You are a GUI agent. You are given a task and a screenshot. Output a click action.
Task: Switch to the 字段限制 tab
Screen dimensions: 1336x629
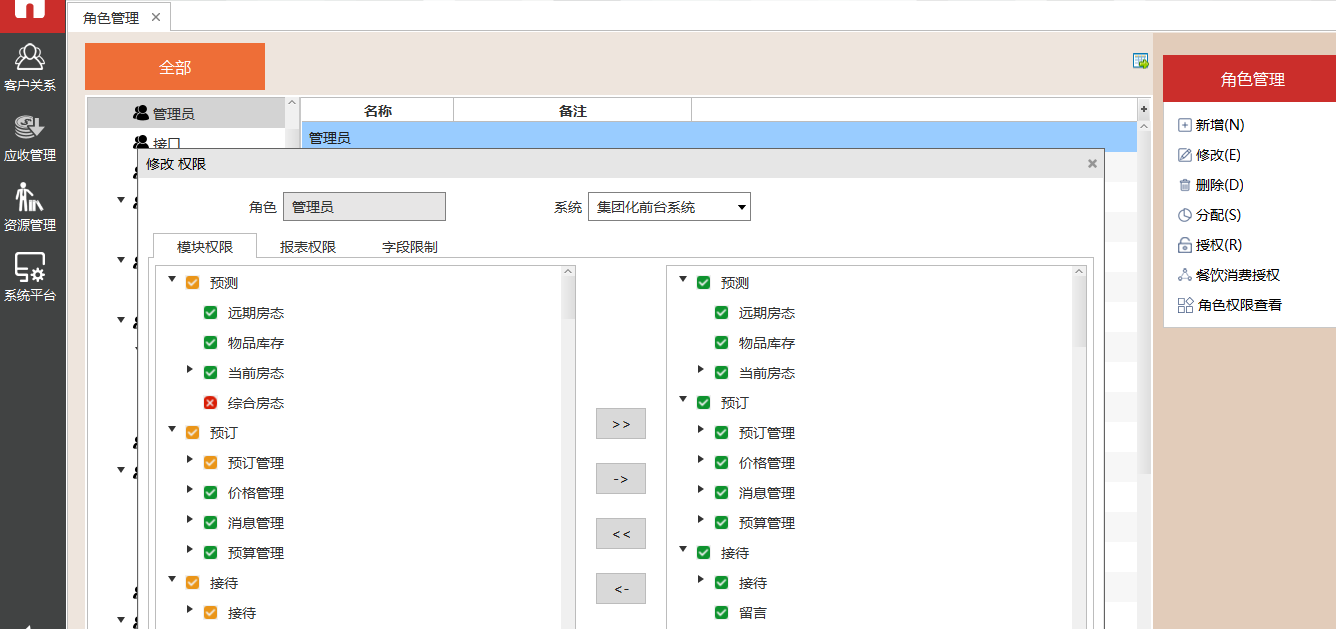pos(409,247)
